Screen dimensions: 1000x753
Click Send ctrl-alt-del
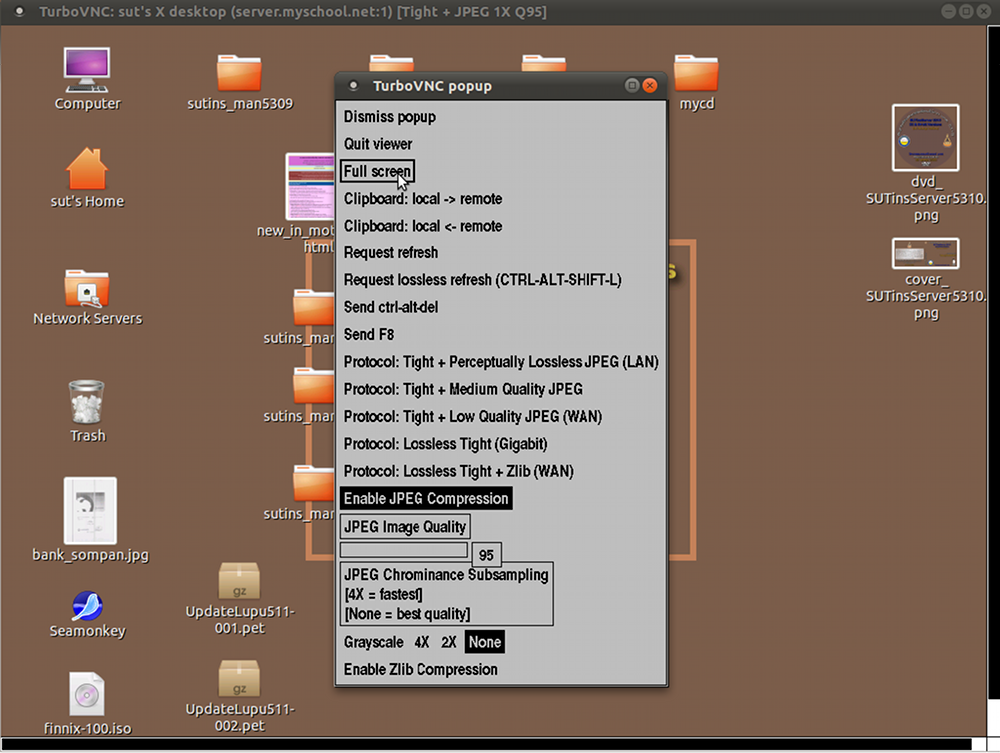pos(391,307)
